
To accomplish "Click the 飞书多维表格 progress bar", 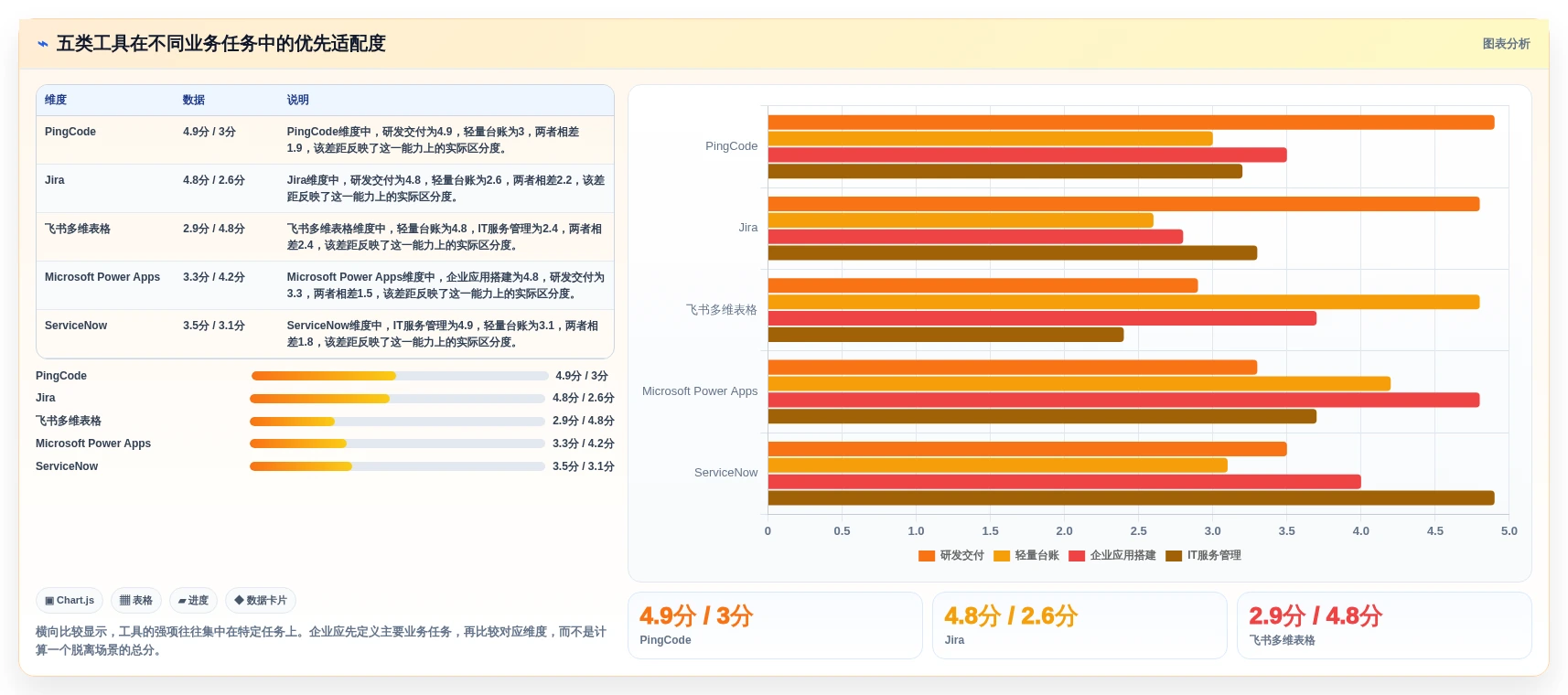I will 397,422.
